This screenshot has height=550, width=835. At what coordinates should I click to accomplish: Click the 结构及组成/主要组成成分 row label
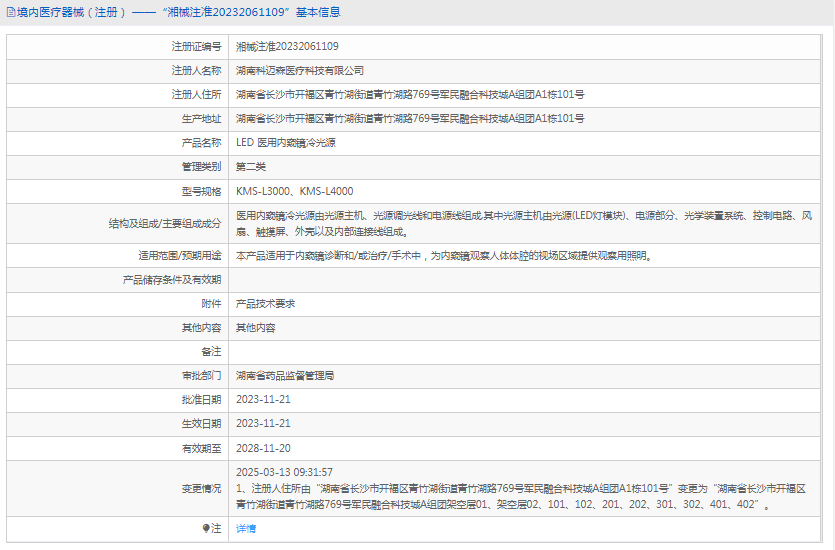tap(165, 223)
